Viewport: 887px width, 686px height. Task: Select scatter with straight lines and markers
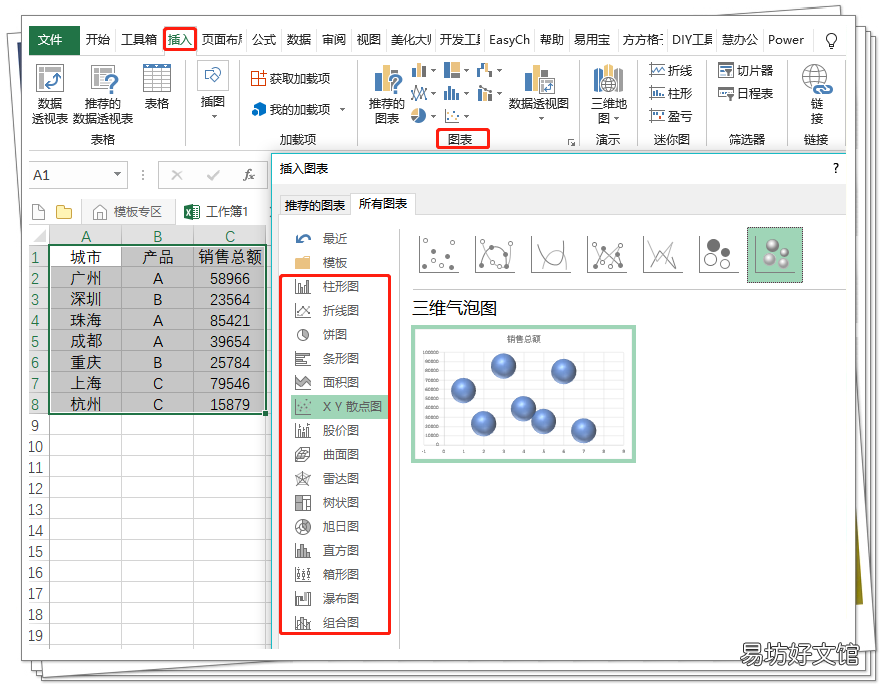coord(606,254)
